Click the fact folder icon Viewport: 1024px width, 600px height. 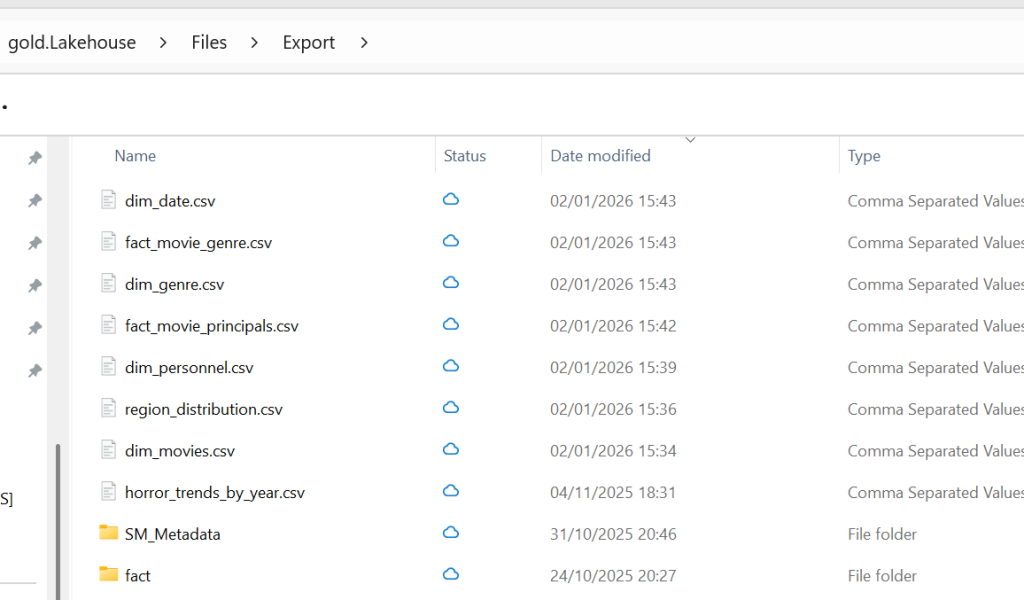108,574
